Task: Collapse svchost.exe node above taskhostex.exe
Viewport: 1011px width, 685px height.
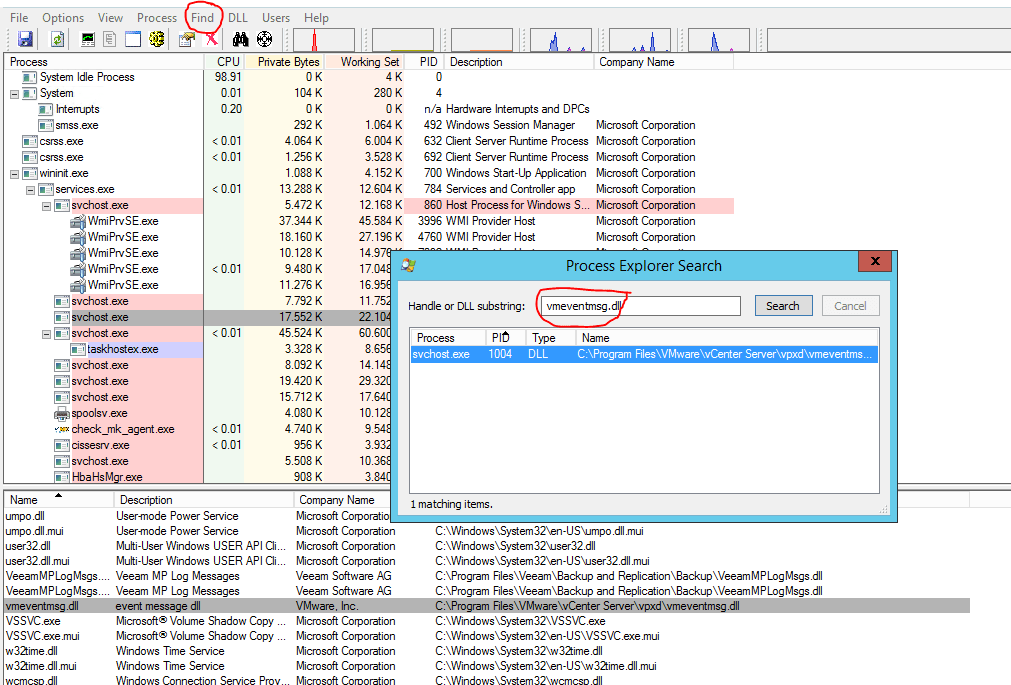Action: (46, 333)
